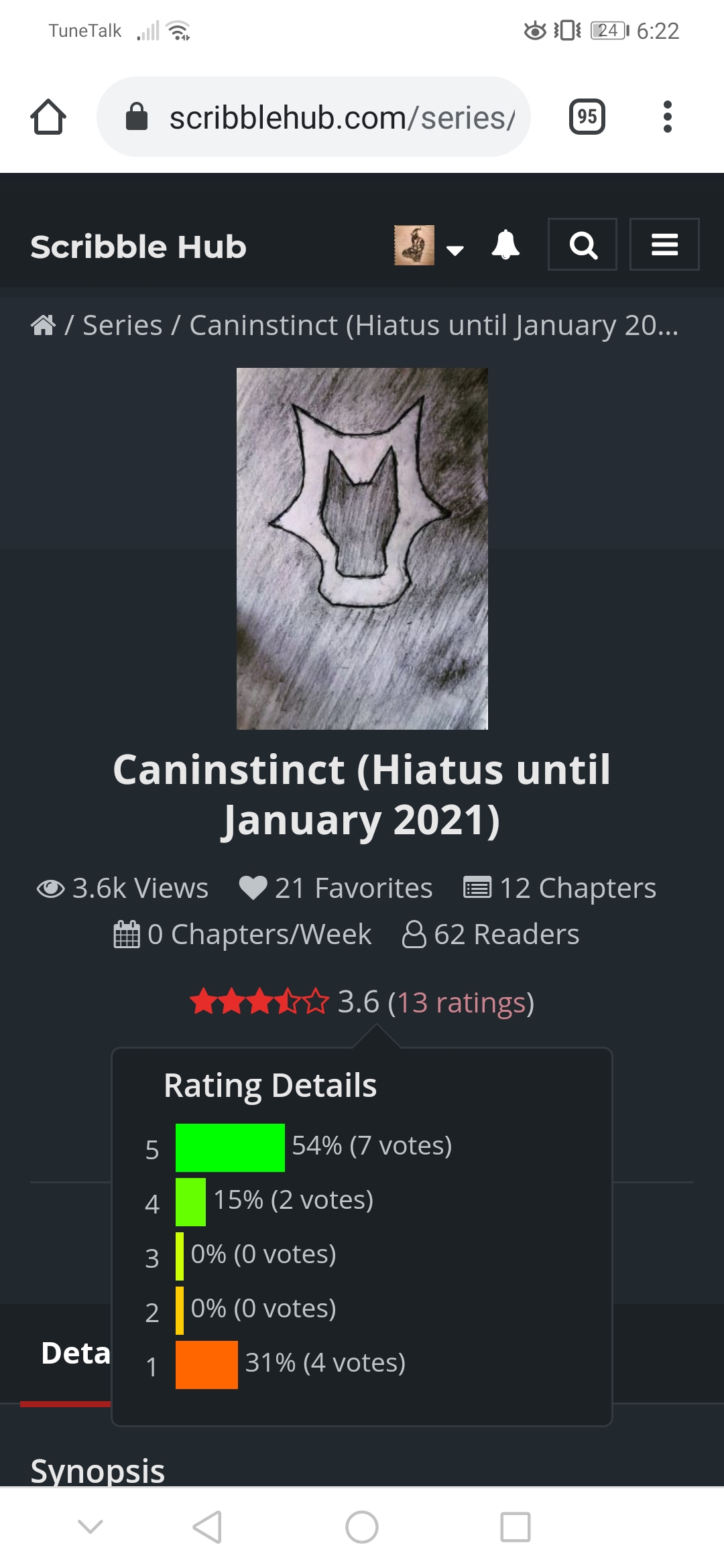Click the green 5-star rating bar
Screen dimensions: 724x1568
pyautogui.click(x=230, y=1148)
